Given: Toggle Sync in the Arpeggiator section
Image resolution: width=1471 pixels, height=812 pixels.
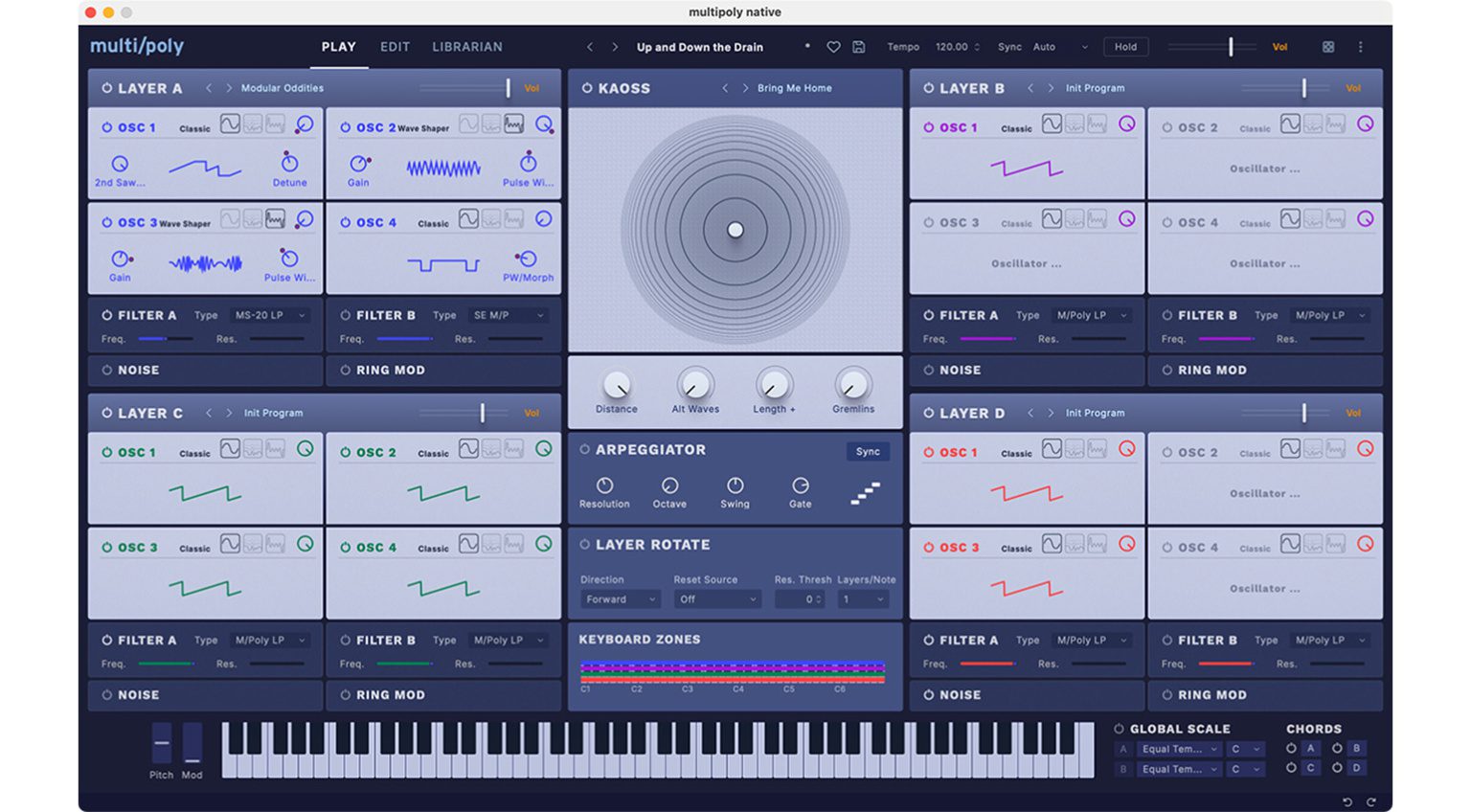Looking at the screenshot, I should (868, 451).
